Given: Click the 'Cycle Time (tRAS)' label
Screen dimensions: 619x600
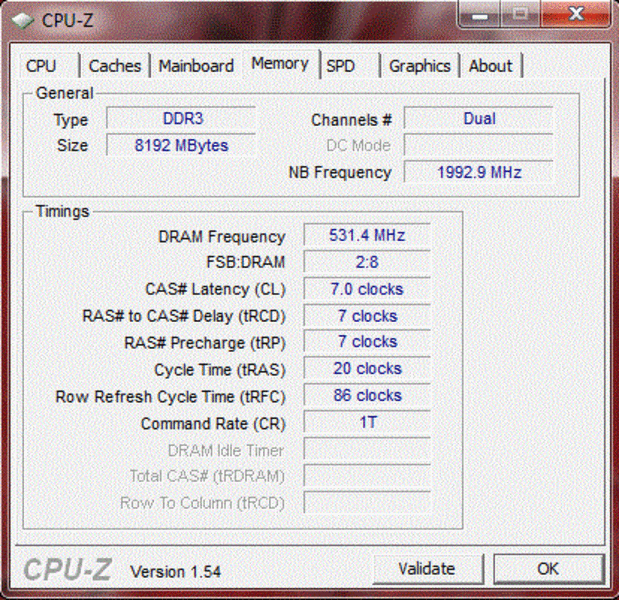Looking at the screenshot, I should click(x=219, y=370).
